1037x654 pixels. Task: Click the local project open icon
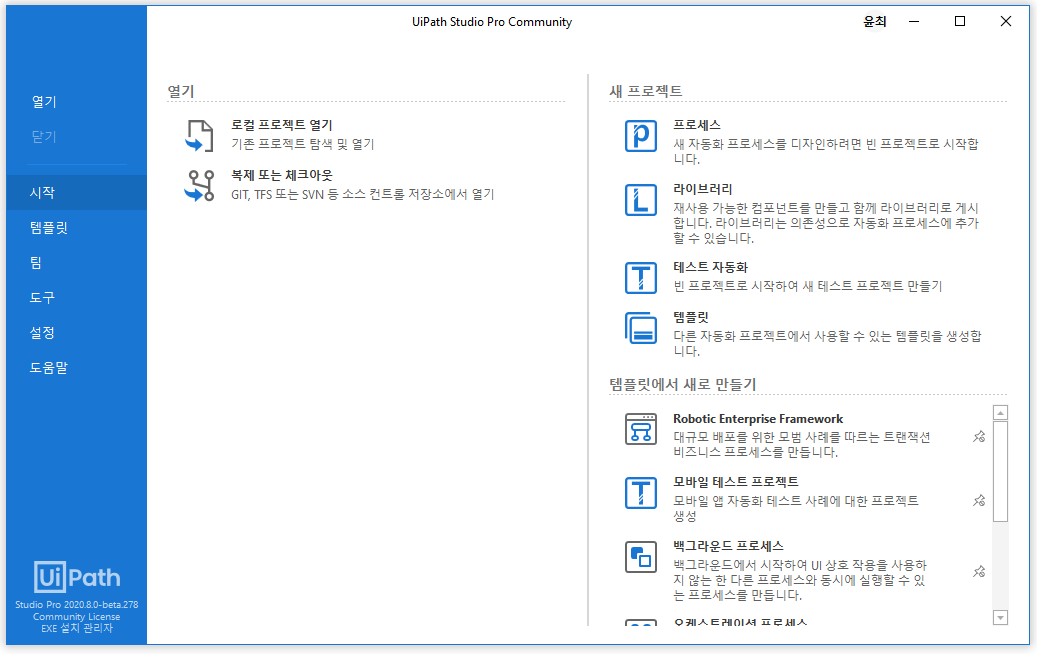point(199,136)
